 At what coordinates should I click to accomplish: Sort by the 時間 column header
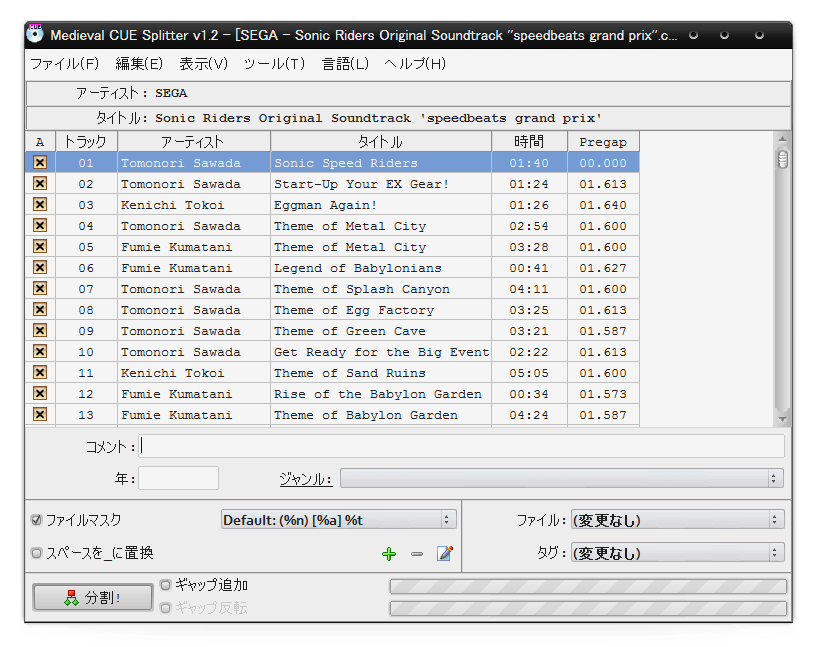pyautogui.click(x=529, y=142)
